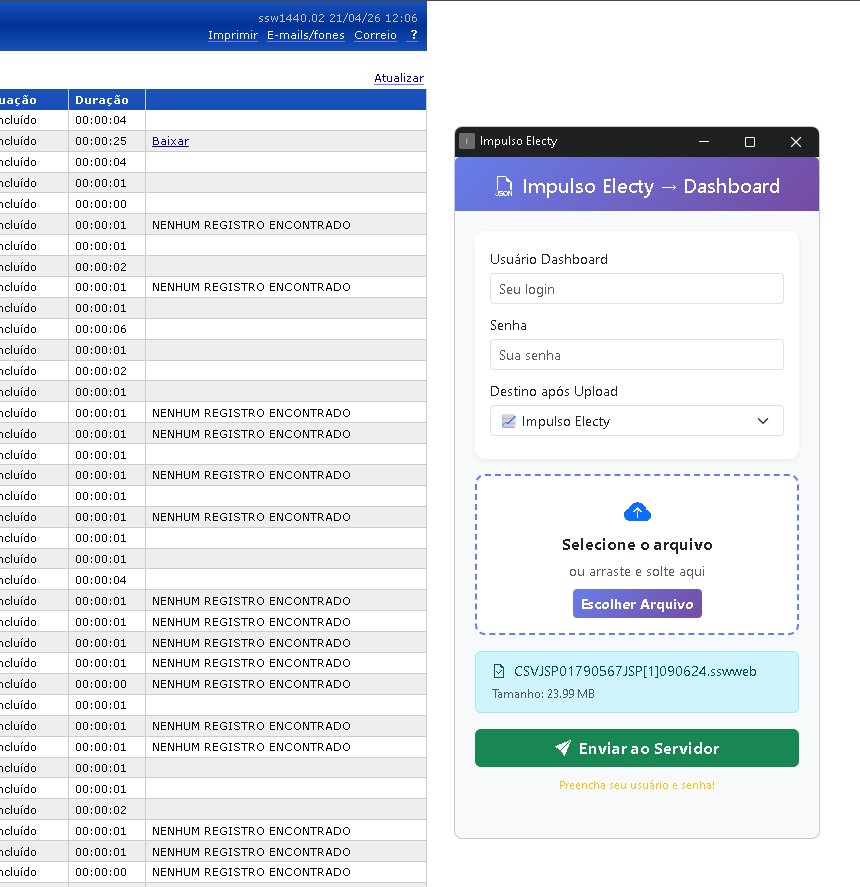Open the E-mails/fones link
Image resolution: width=860 pixels, height=887 pixels.
click(x=306, y=35)
